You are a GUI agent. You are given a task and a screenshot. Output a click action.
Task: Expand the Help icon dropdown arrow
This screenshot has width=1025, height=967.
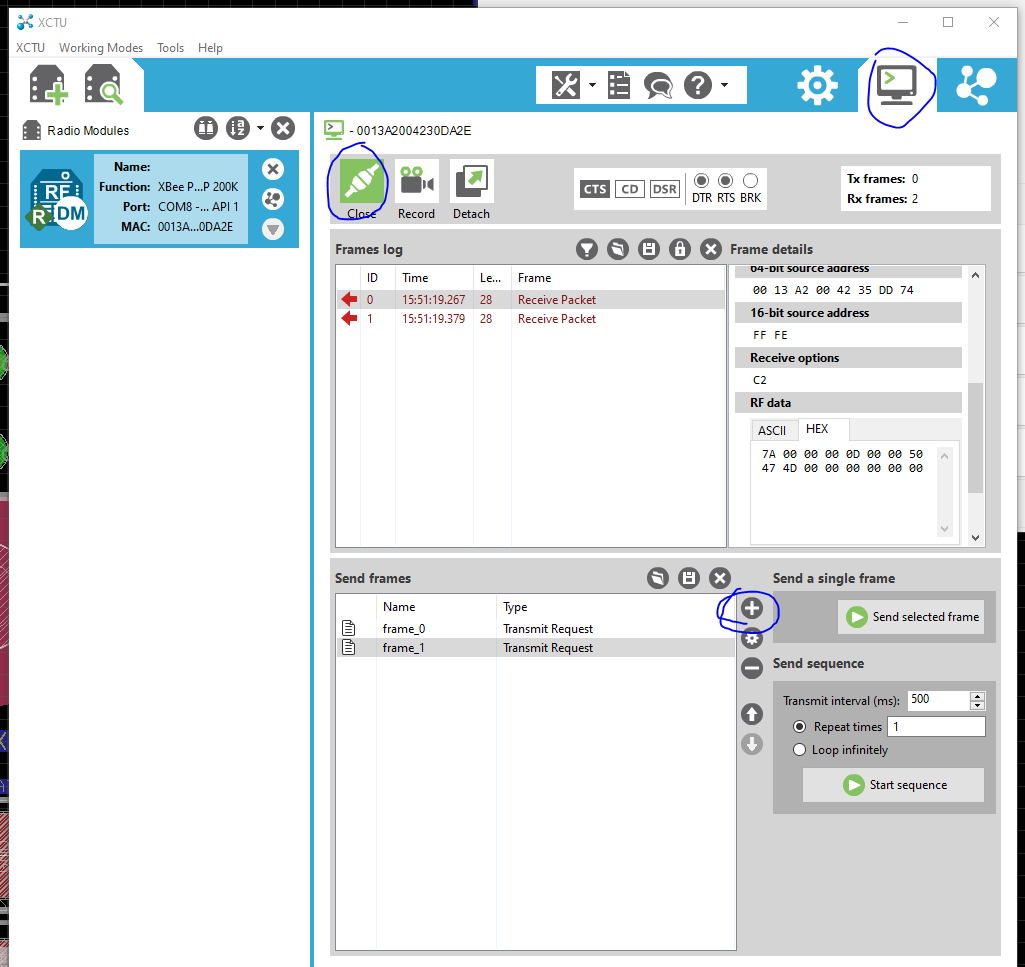pyautogui.click(x=725, y=86)
